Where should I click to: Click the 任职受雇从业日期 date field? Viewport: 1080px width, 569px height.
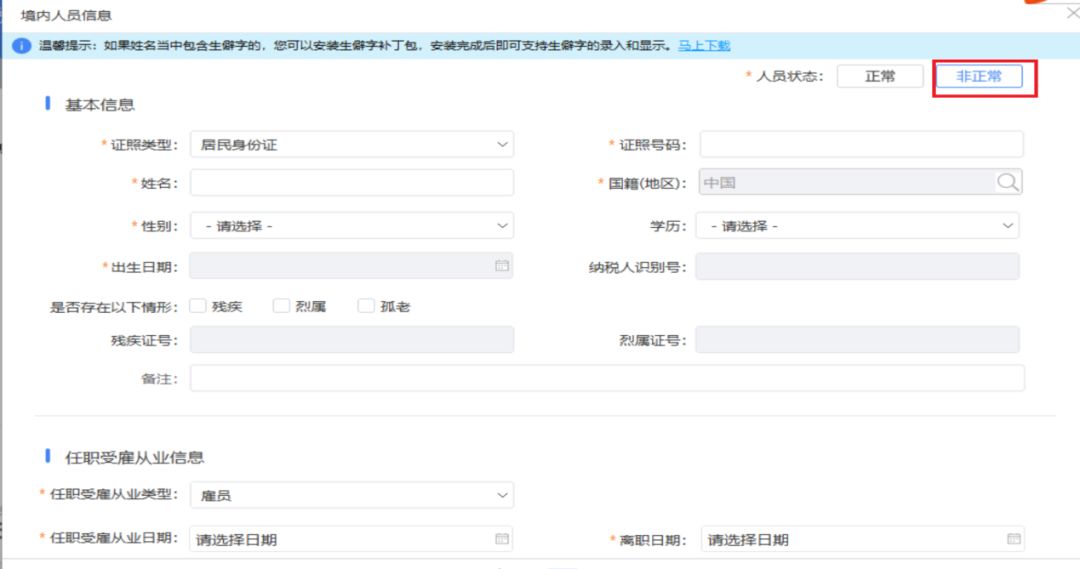coord(352,539)
